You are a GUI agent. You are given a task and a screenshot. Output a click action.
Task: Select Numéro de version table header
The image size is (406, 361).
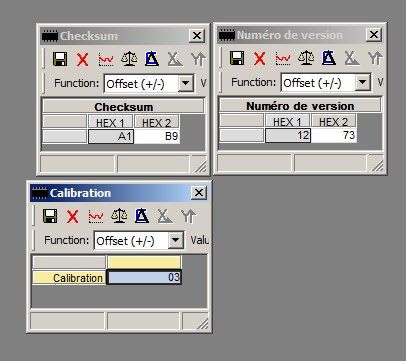point(300,106)
